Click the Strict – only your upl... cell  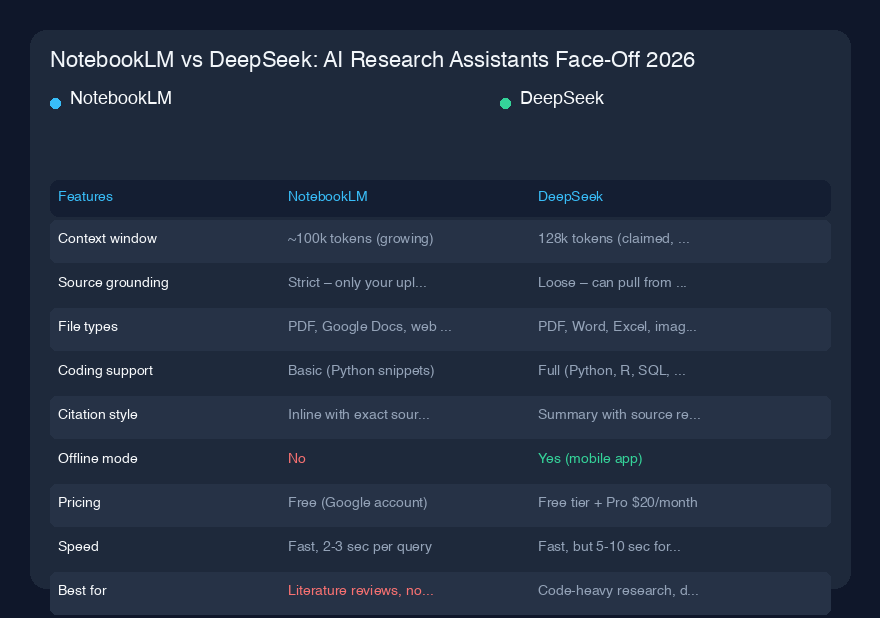[x=357, y=282]
